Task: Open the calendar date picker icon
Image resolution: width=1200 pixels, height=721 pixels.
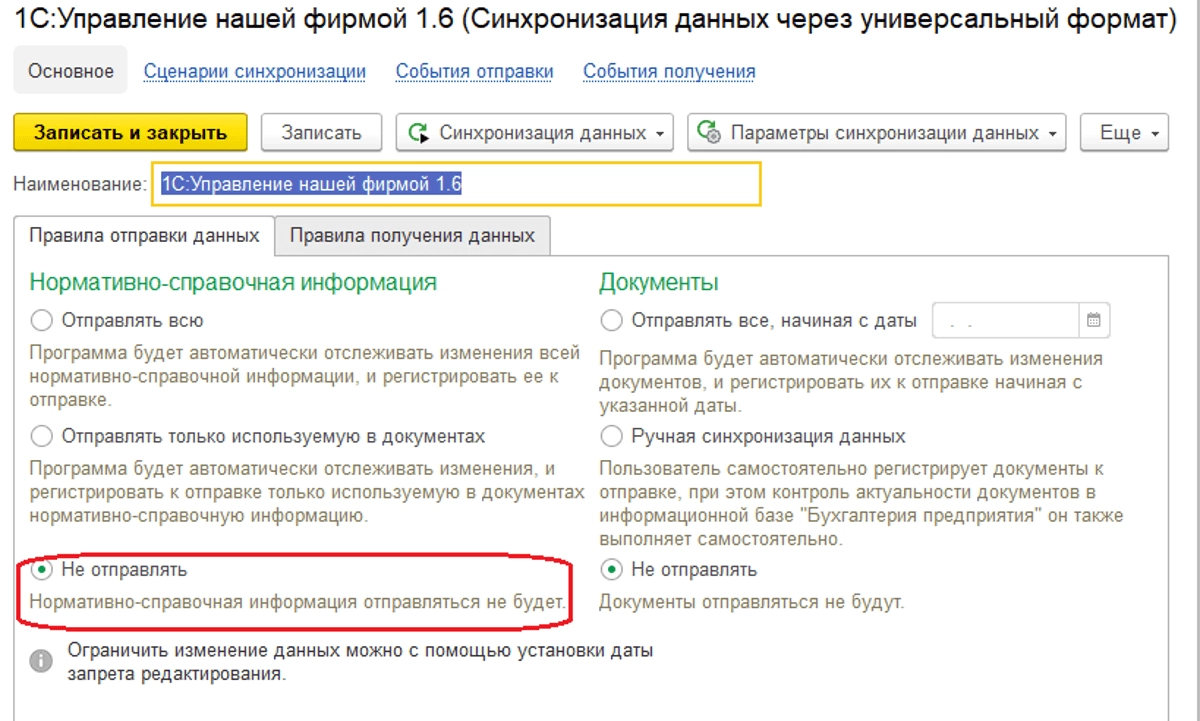Action: pyautogui.click(x=1094, y=321)
